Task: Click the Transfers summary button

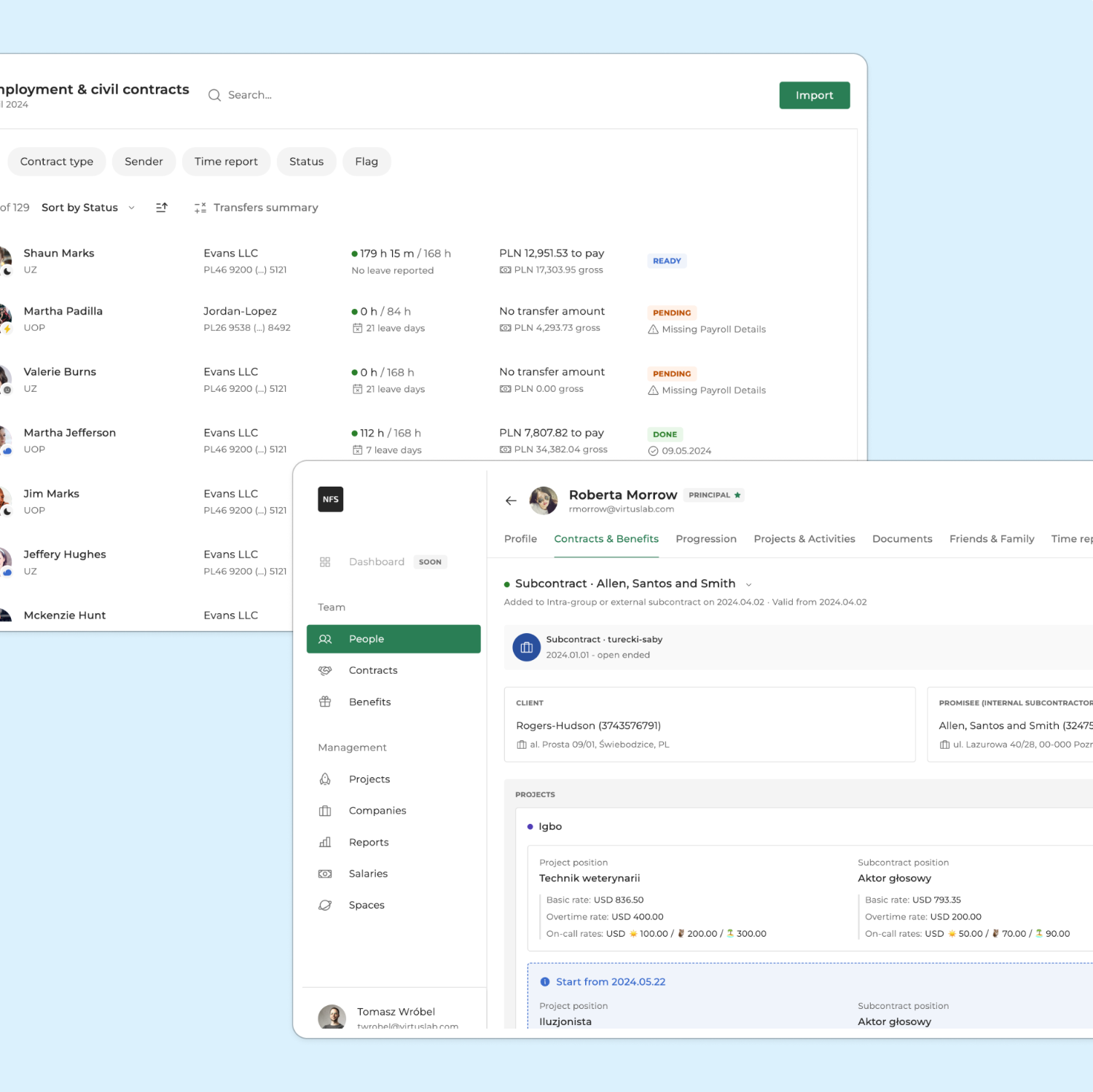Action: [256, 208]
